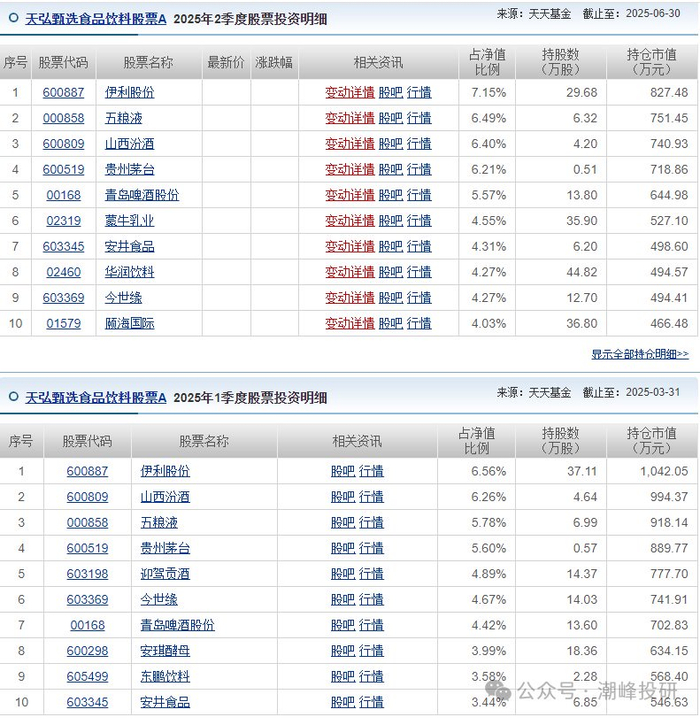Open 股吧 for 伊利股份 in the 2季度 table

[391, 93]
